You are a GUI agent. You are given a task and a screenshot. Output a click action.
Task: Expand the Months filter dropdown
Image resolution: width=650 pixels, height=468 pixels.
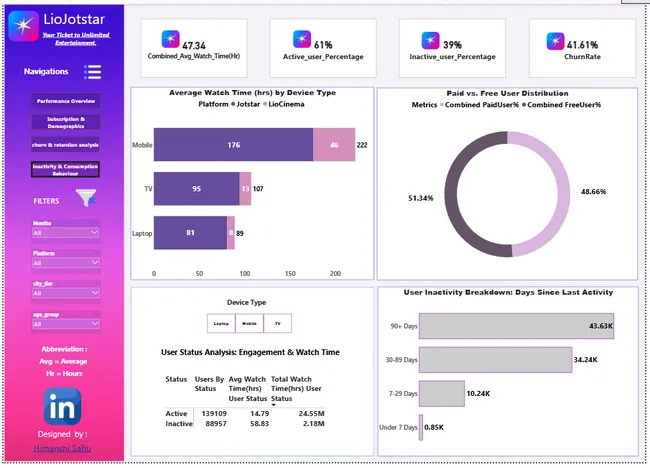coord(65,233)
